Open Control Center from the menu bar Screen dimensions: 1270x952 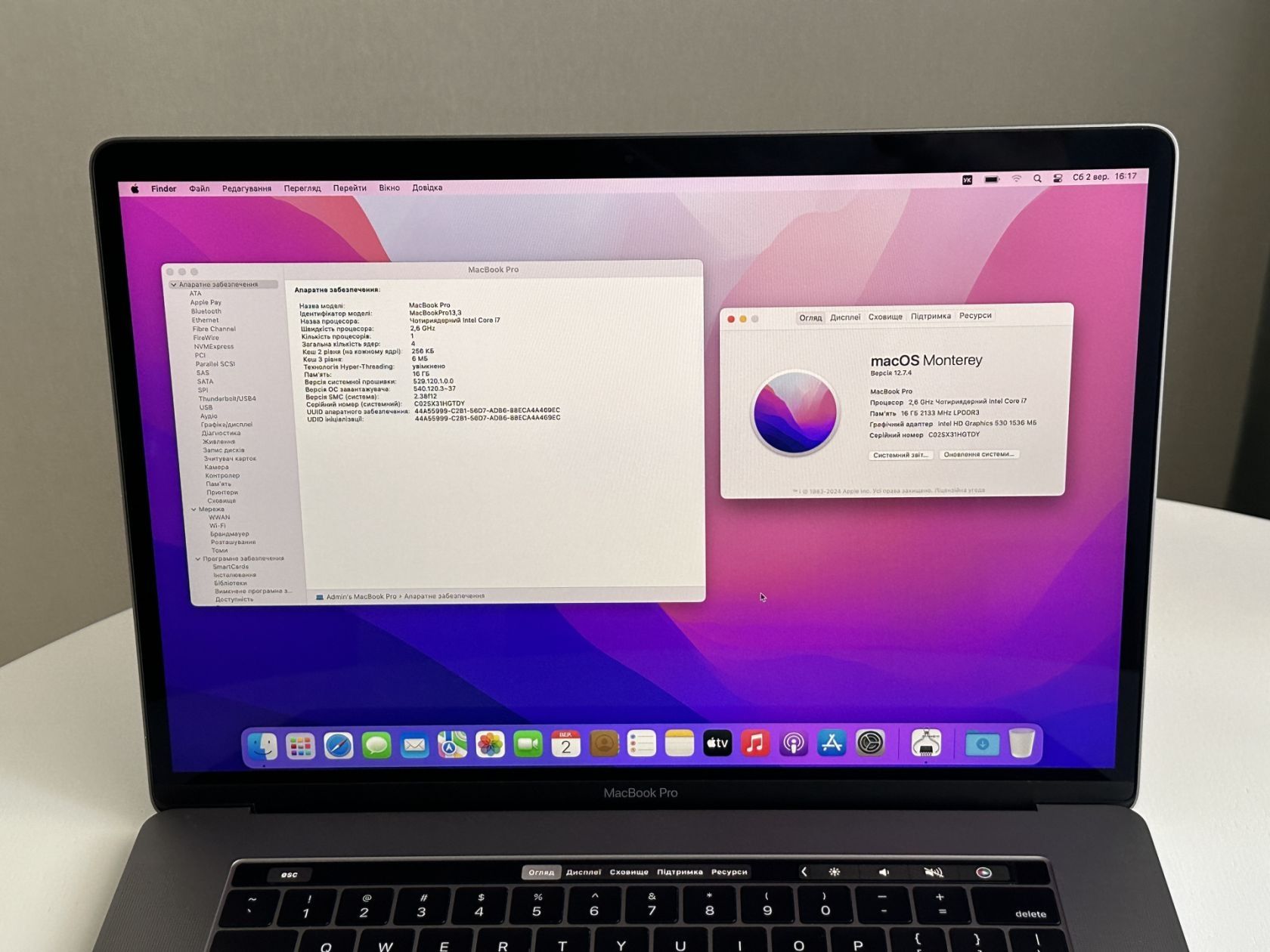[1058, 178]
